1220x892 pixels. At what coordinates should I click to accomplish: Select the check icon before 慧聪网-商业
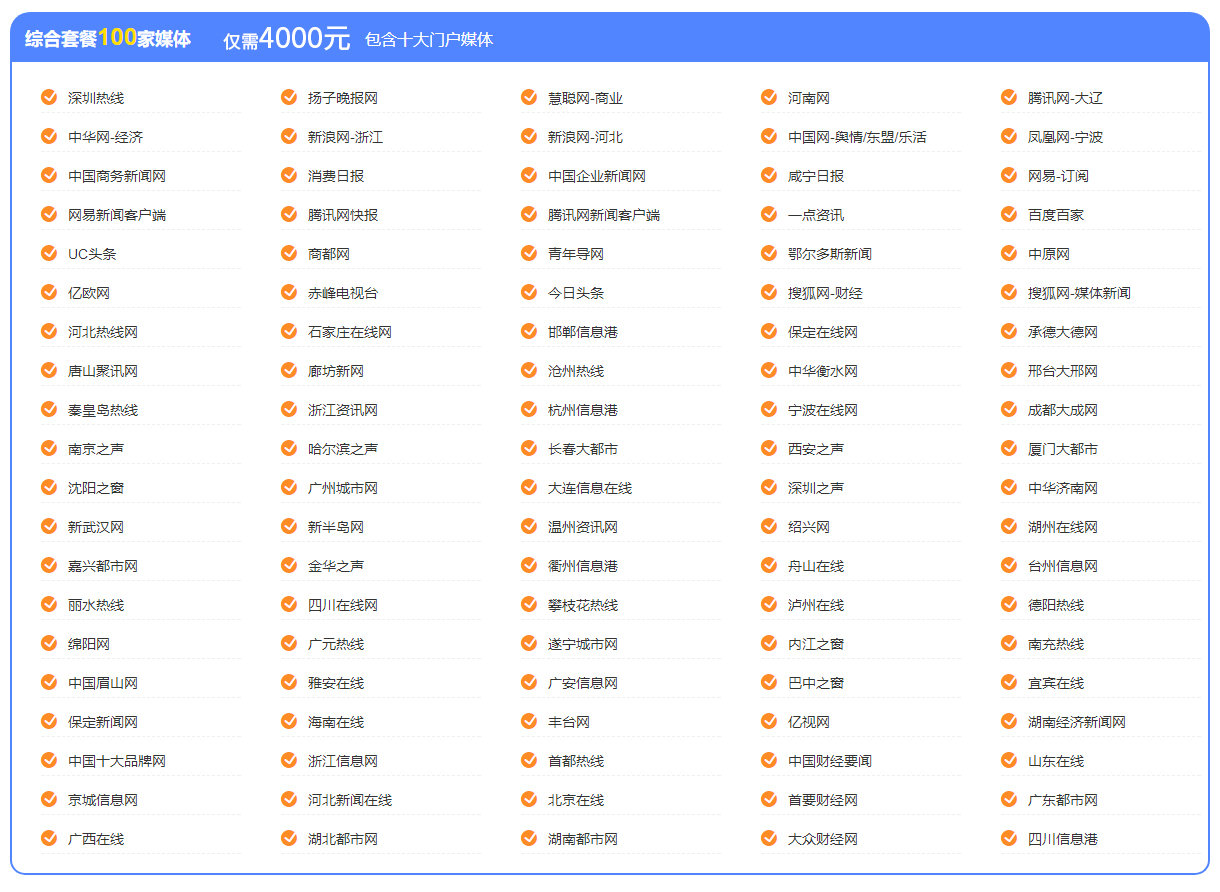pyautogui.click(x=528, y=97)
